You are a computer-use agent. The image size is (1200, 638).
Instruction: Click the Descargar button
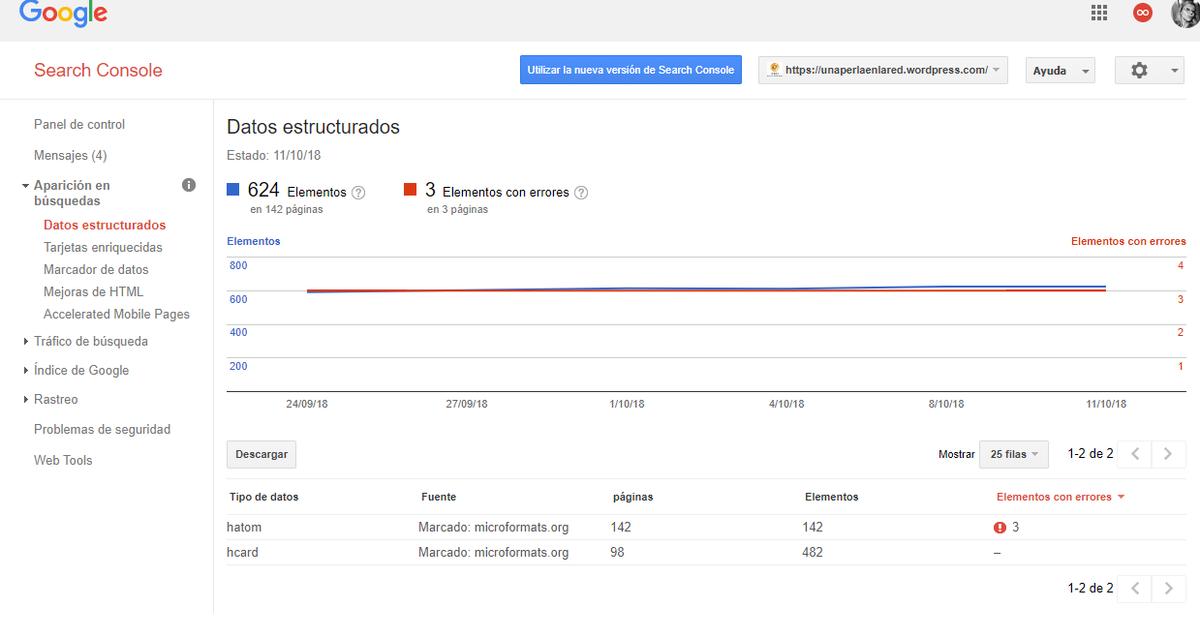click(260, 453)
